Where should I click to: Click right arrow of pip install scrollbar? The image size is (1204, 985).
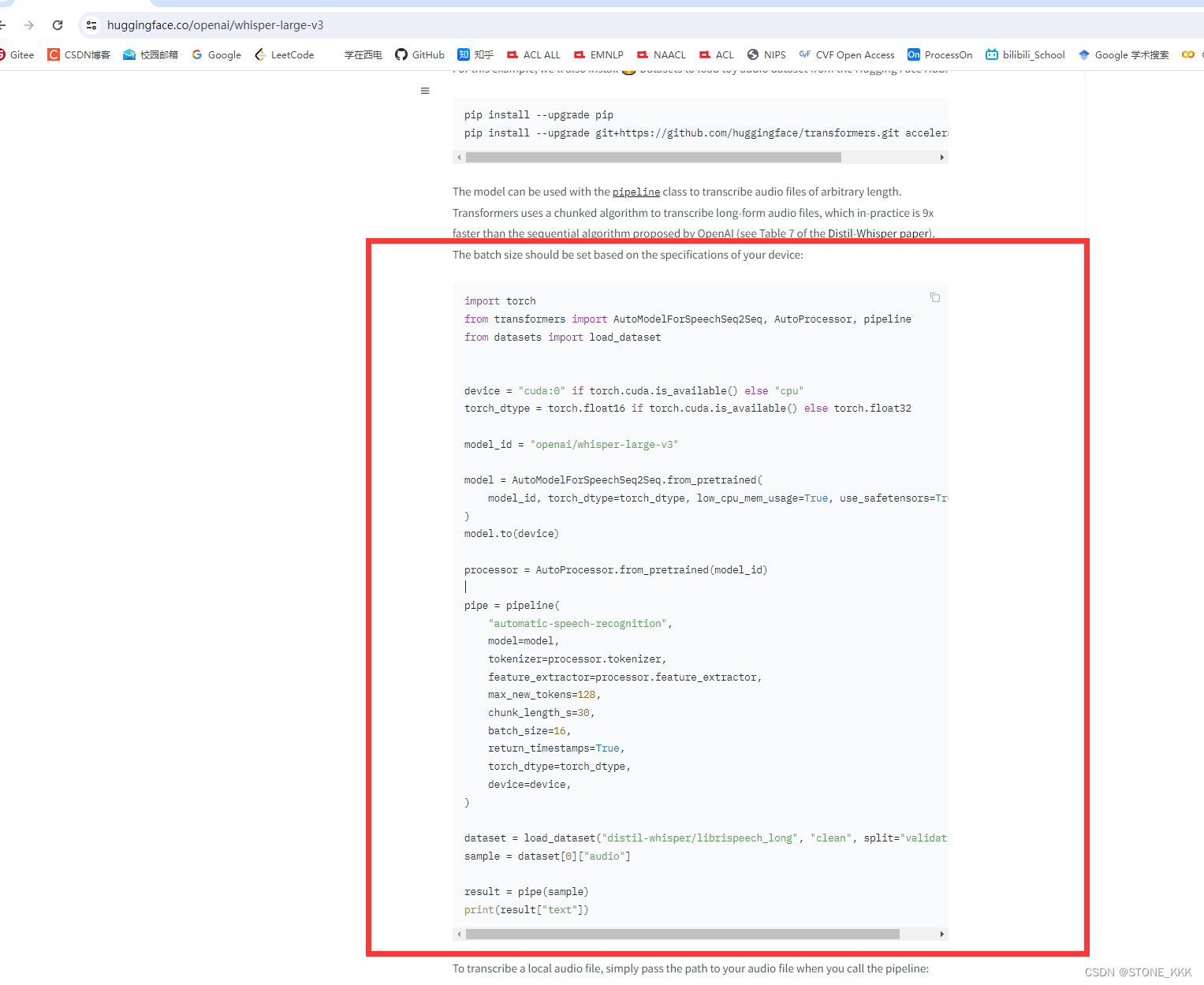(942, 158)
